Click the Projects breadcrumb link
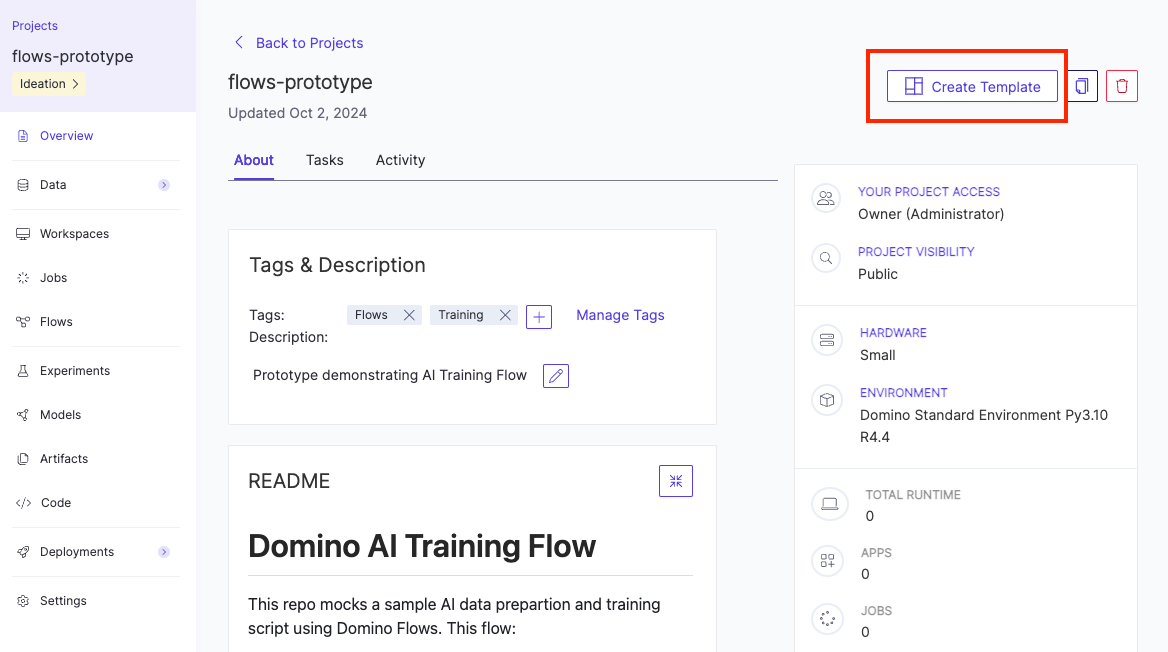1168x652 pixels. click(x=34, y=25)
